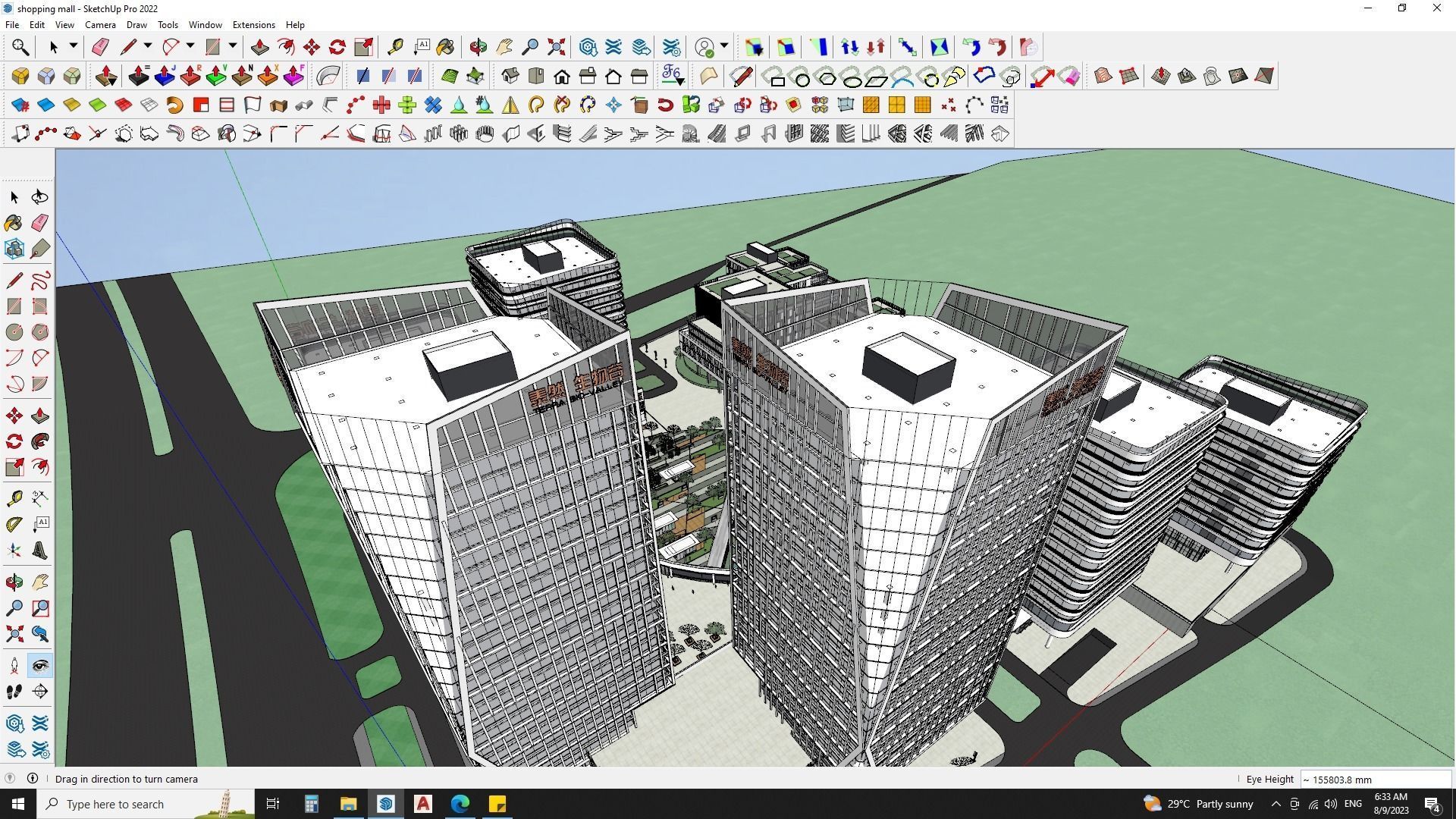
Task: Click the Eye Height measurement field
Action: click(x=1374, y=779)
